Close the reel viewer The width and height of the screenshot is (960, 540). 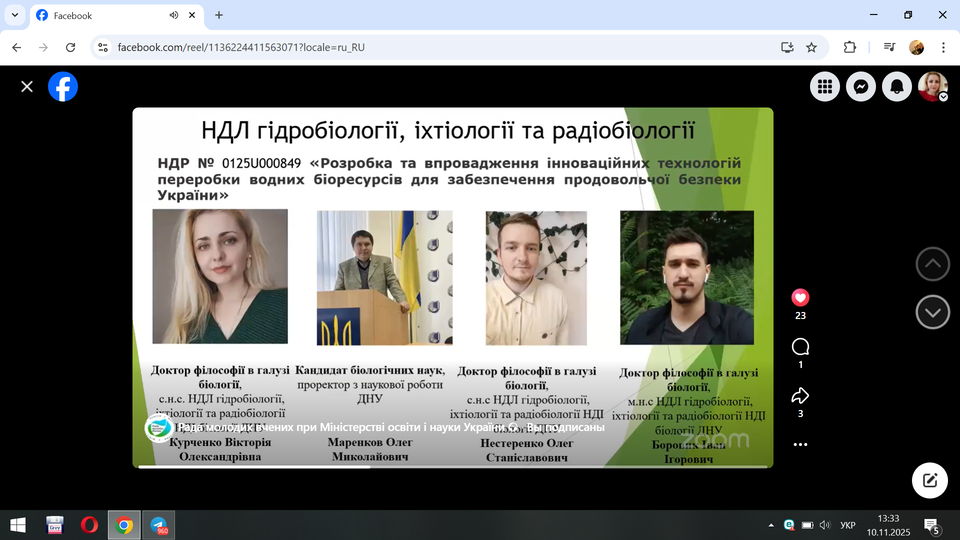(27, 87)
